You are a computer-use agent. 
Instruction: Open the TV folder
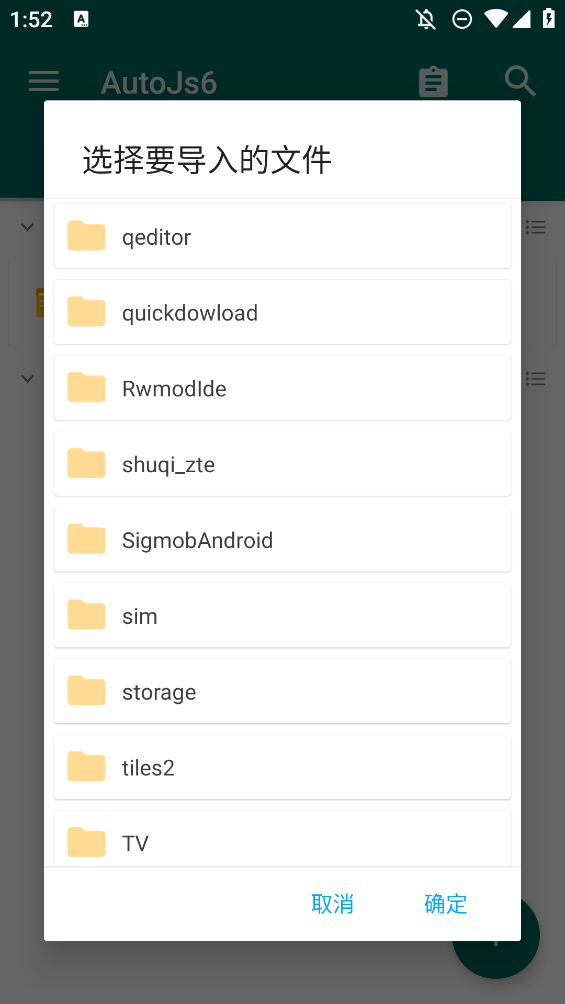[x=282, y=839]
